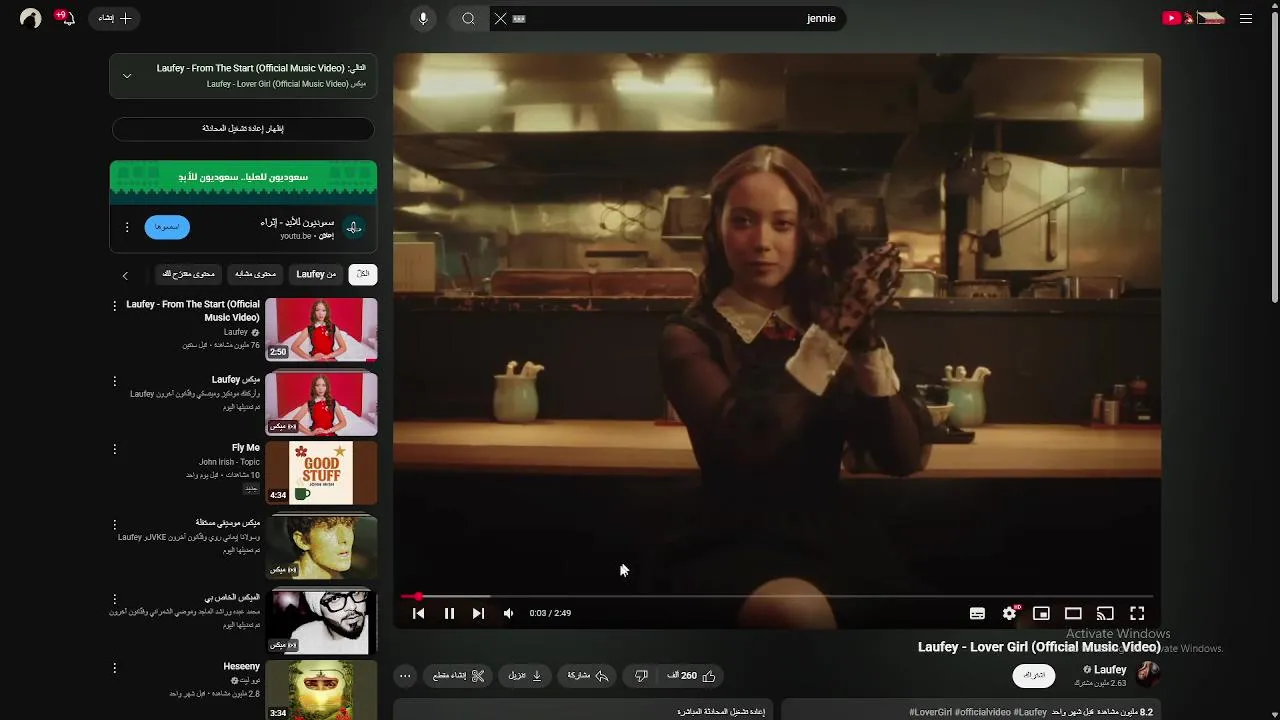Open player settings gear

[x=1010, y=613]
